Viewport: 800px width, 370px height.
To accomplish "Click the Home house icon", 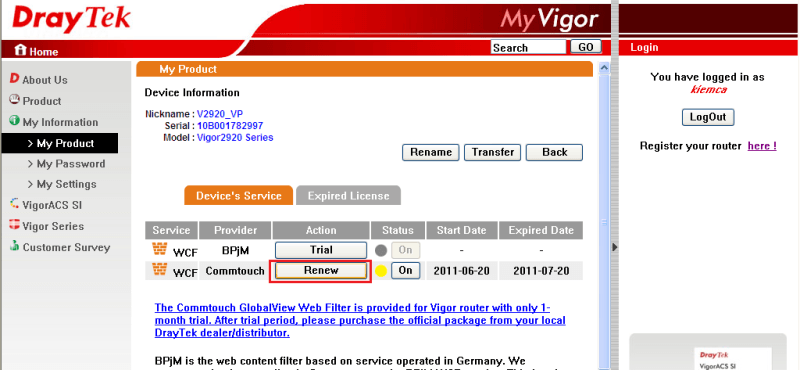I will (x=20, y=50).
